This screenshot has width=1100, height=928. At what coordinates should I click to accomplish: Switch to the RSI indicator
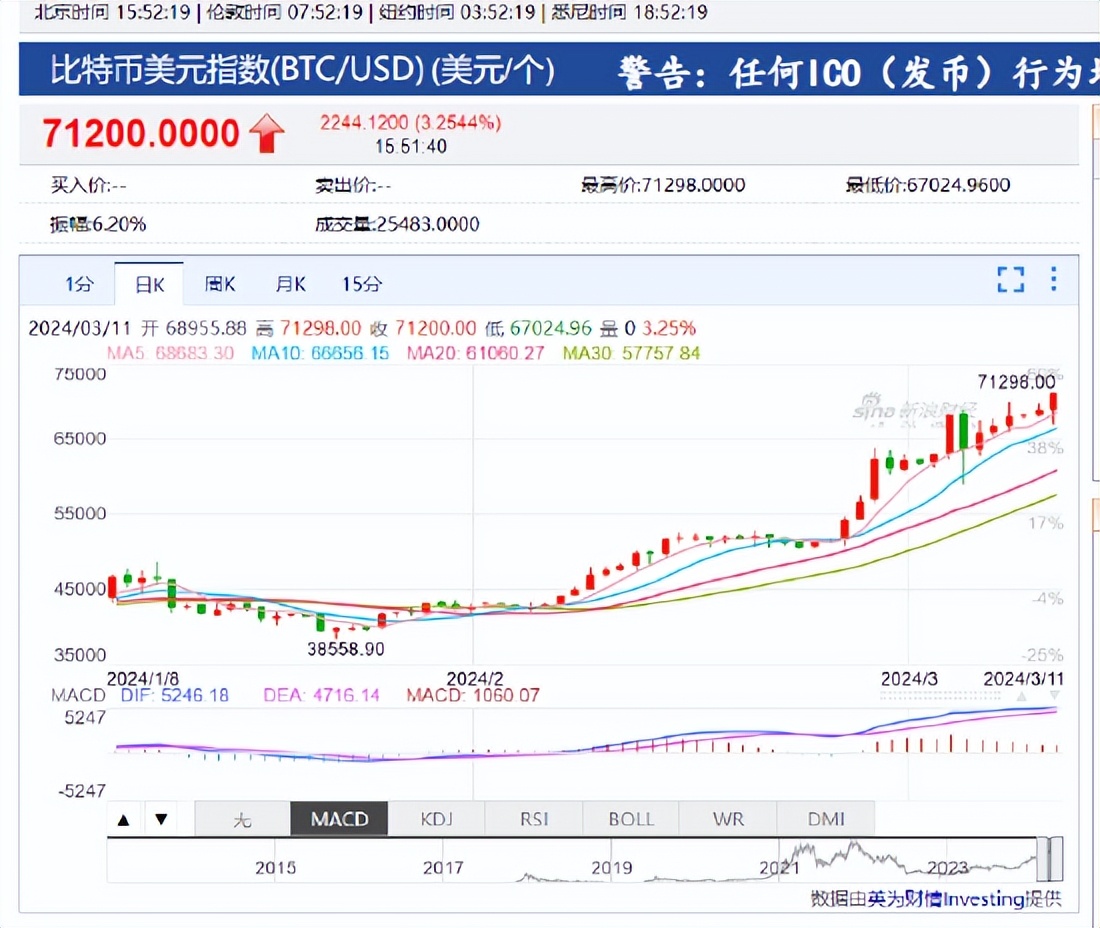pos(533,818)
